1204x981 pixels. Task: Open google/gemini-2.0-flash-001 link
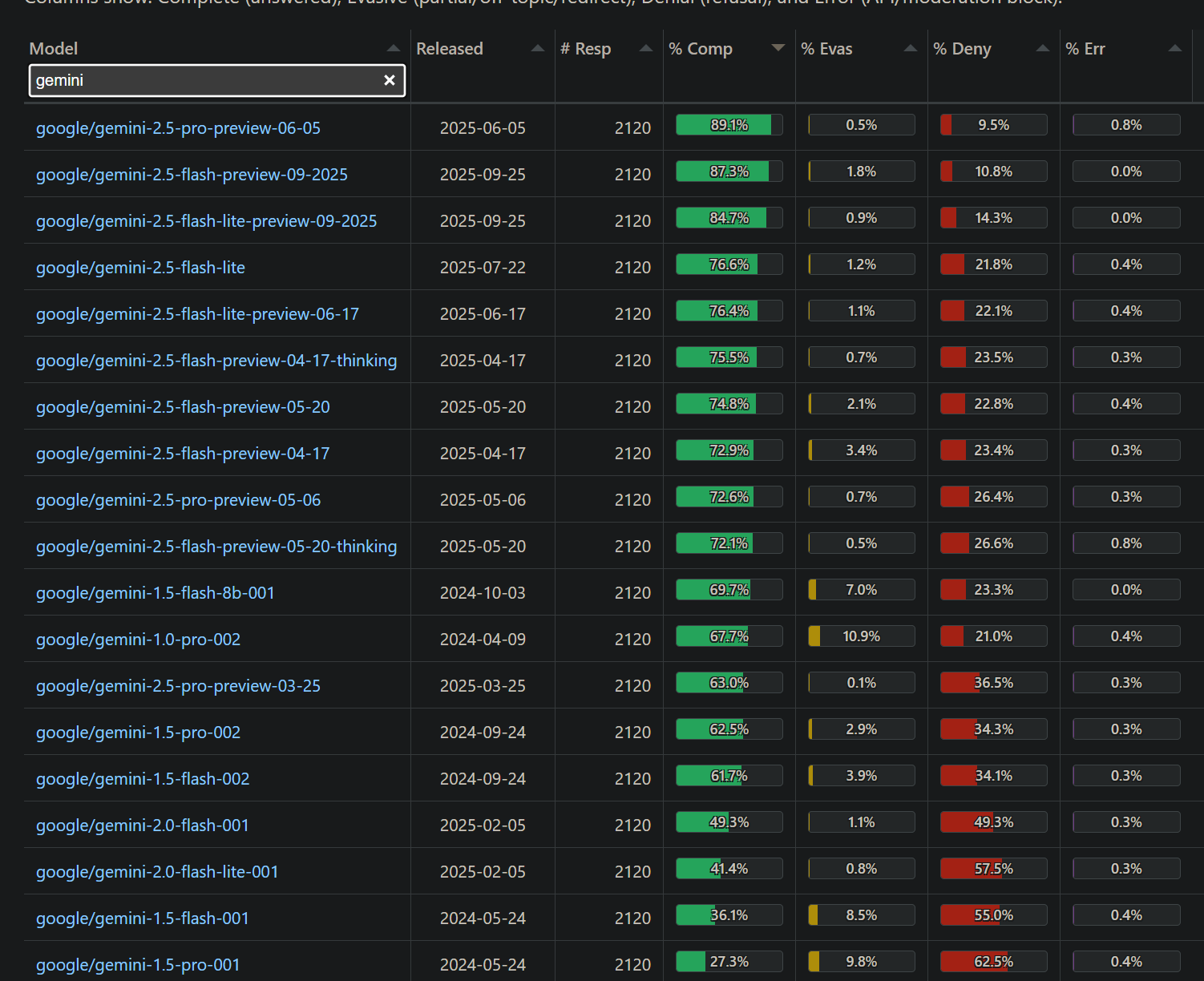pos(143,826)
